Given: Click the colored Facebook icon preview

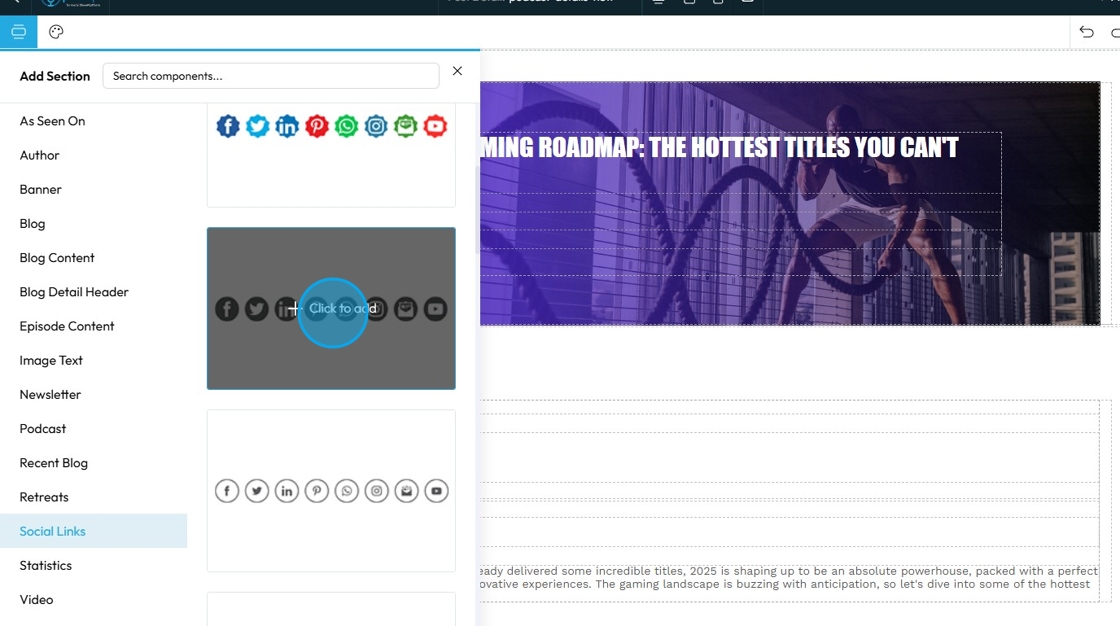Looking at the screenshot, I should (228, 126).
